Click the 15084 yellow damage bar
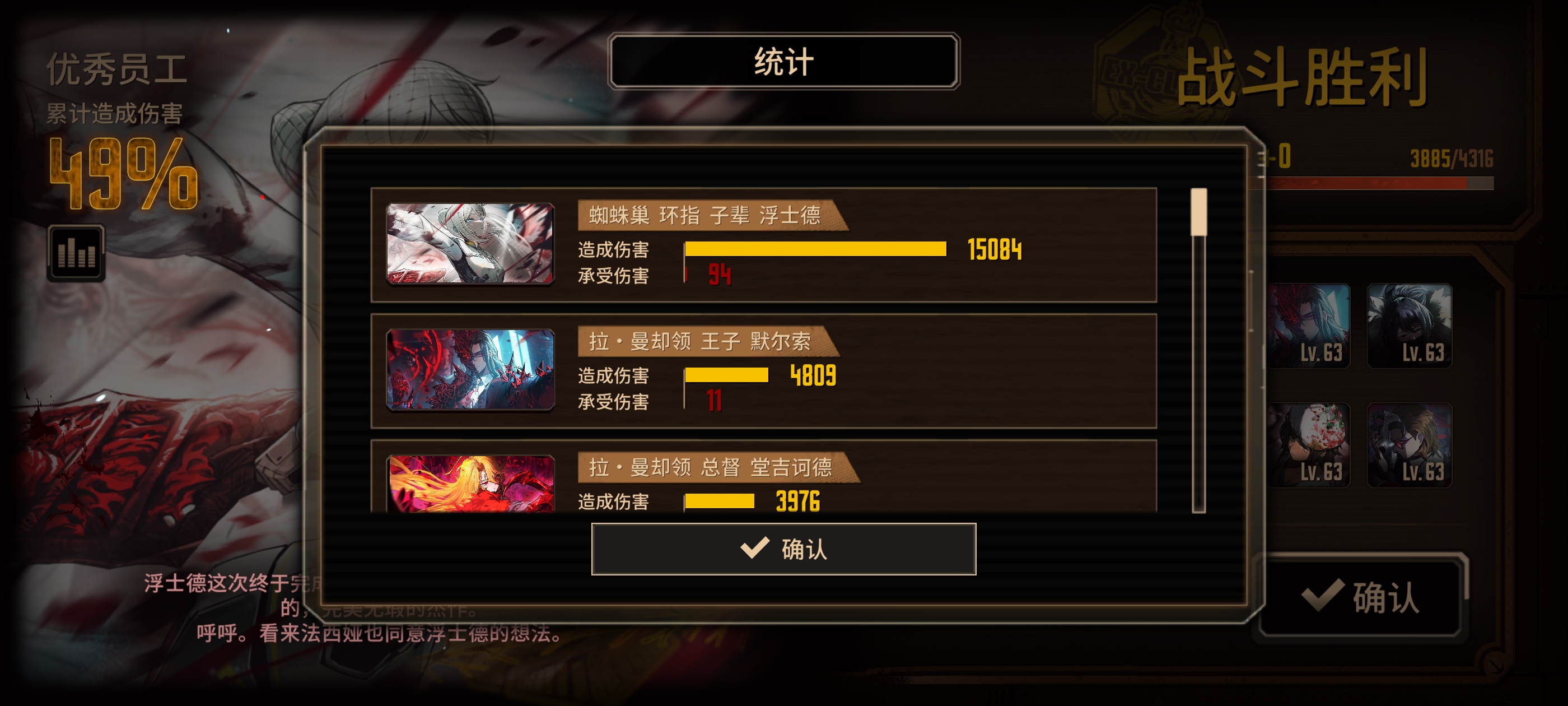Viewport: 1568px width, 706px height. click(815, 249)
